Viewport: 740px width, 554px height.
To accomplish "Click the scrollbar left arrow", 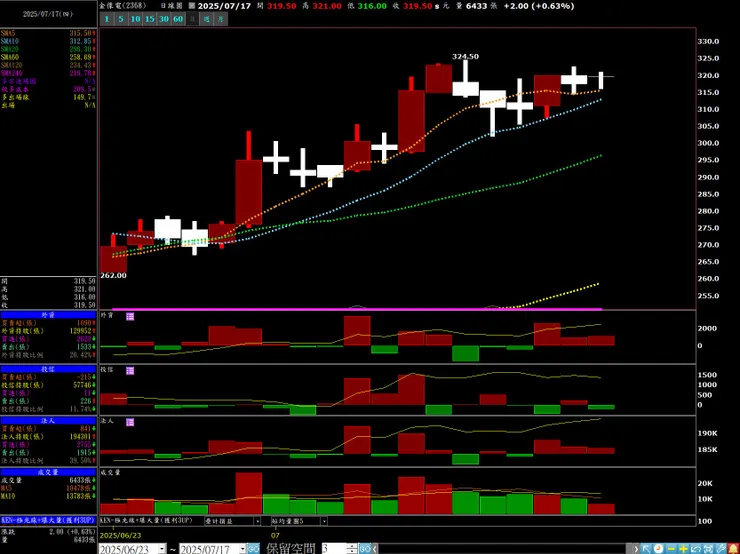I will 375,549.
